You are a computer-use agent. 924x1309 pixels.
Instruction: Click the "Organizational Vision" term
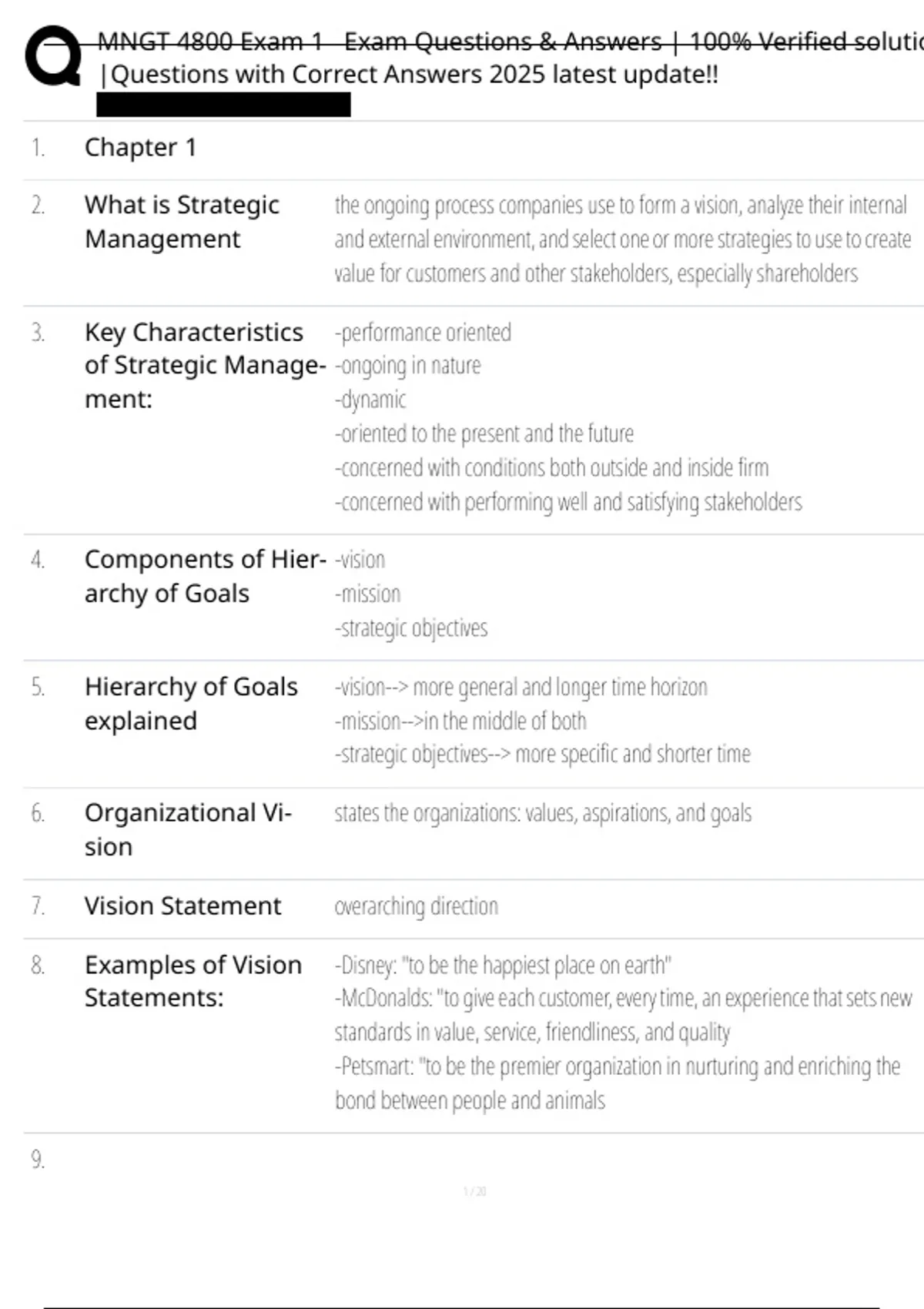pyautogui.click(x=188, y=829)
